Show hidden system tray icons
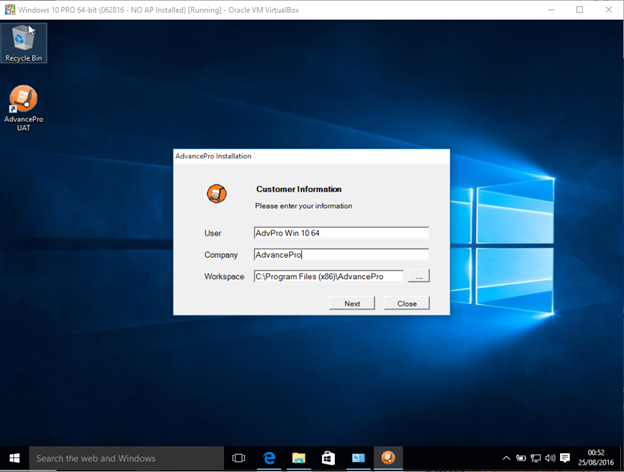The width and height of the screenshot is (624, 472). click(506, 458)
